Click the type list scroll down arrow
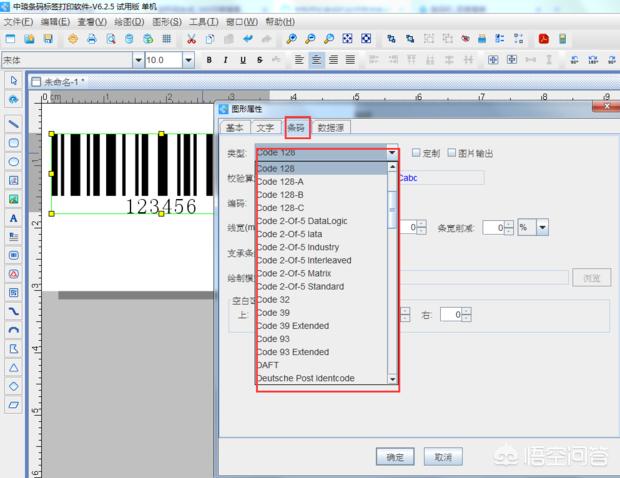620x478 pixels. tap(392, 379)
